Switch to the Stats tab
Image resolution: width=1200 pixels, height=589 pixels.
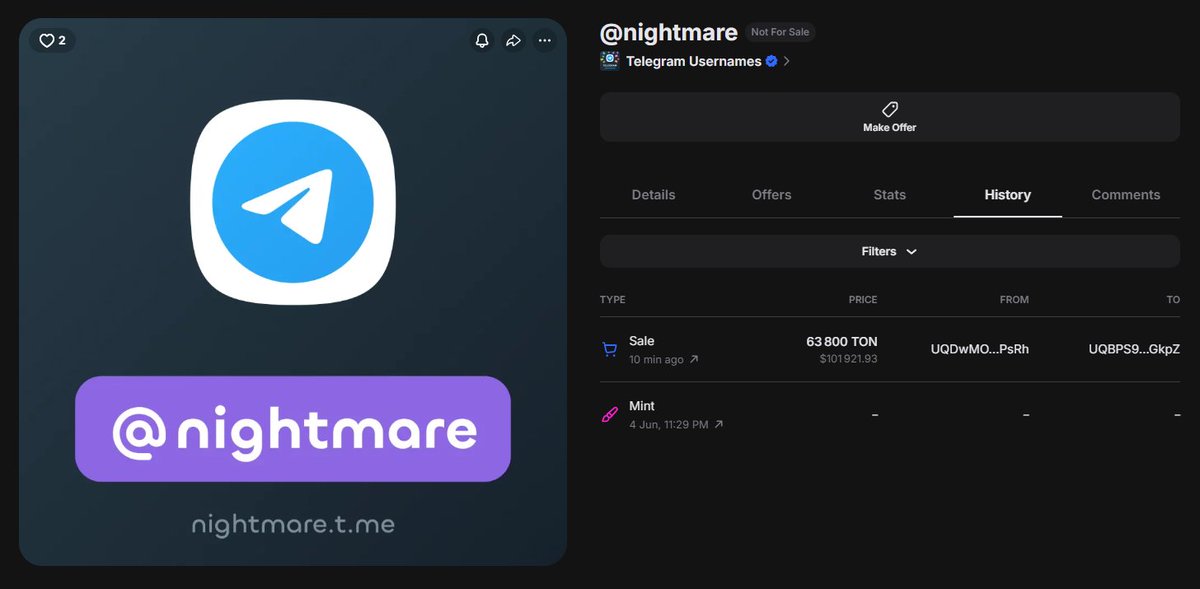pyautogui.click(x=889, y=195)
